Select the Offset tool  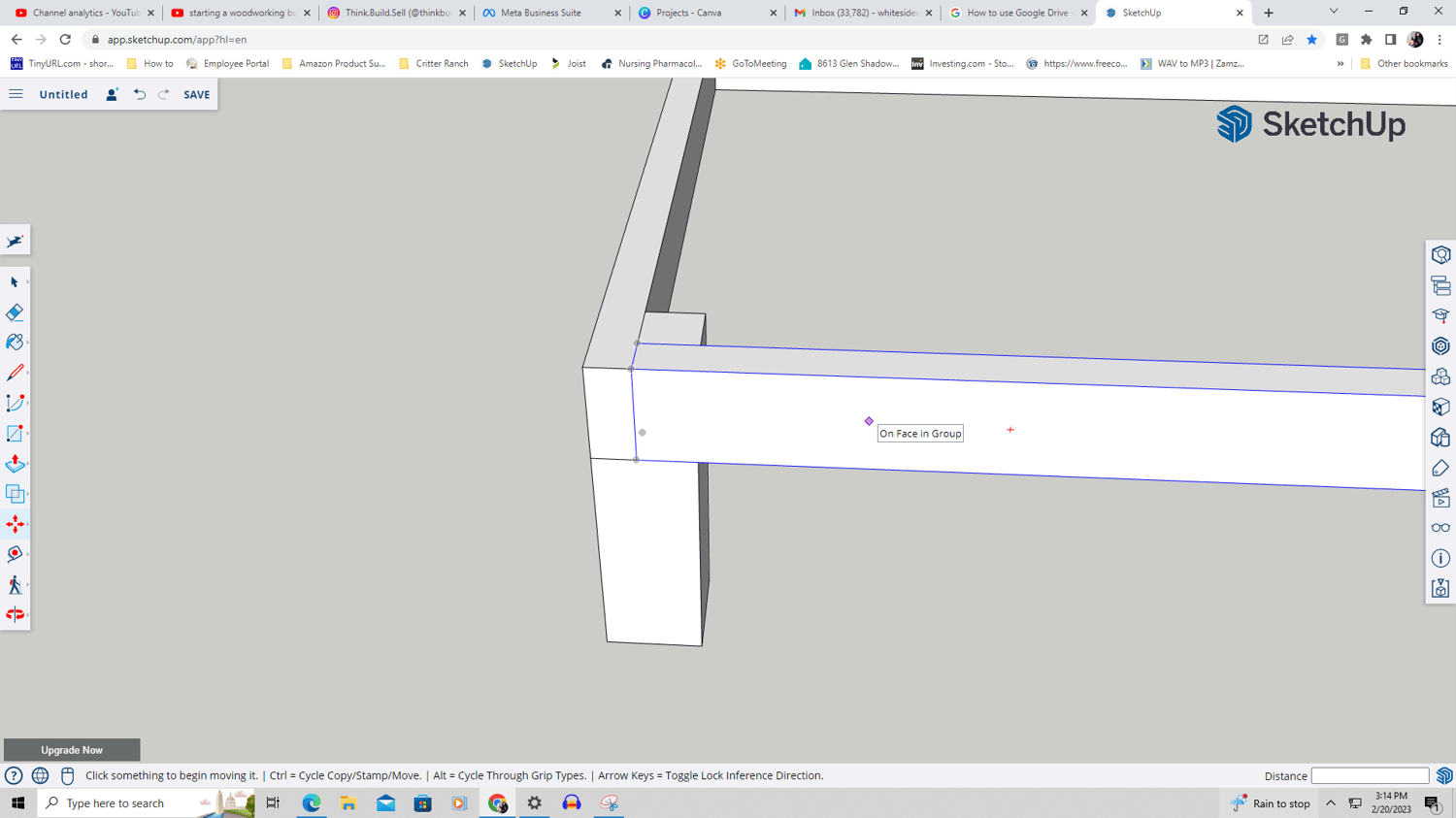click(x=15, y=494)
